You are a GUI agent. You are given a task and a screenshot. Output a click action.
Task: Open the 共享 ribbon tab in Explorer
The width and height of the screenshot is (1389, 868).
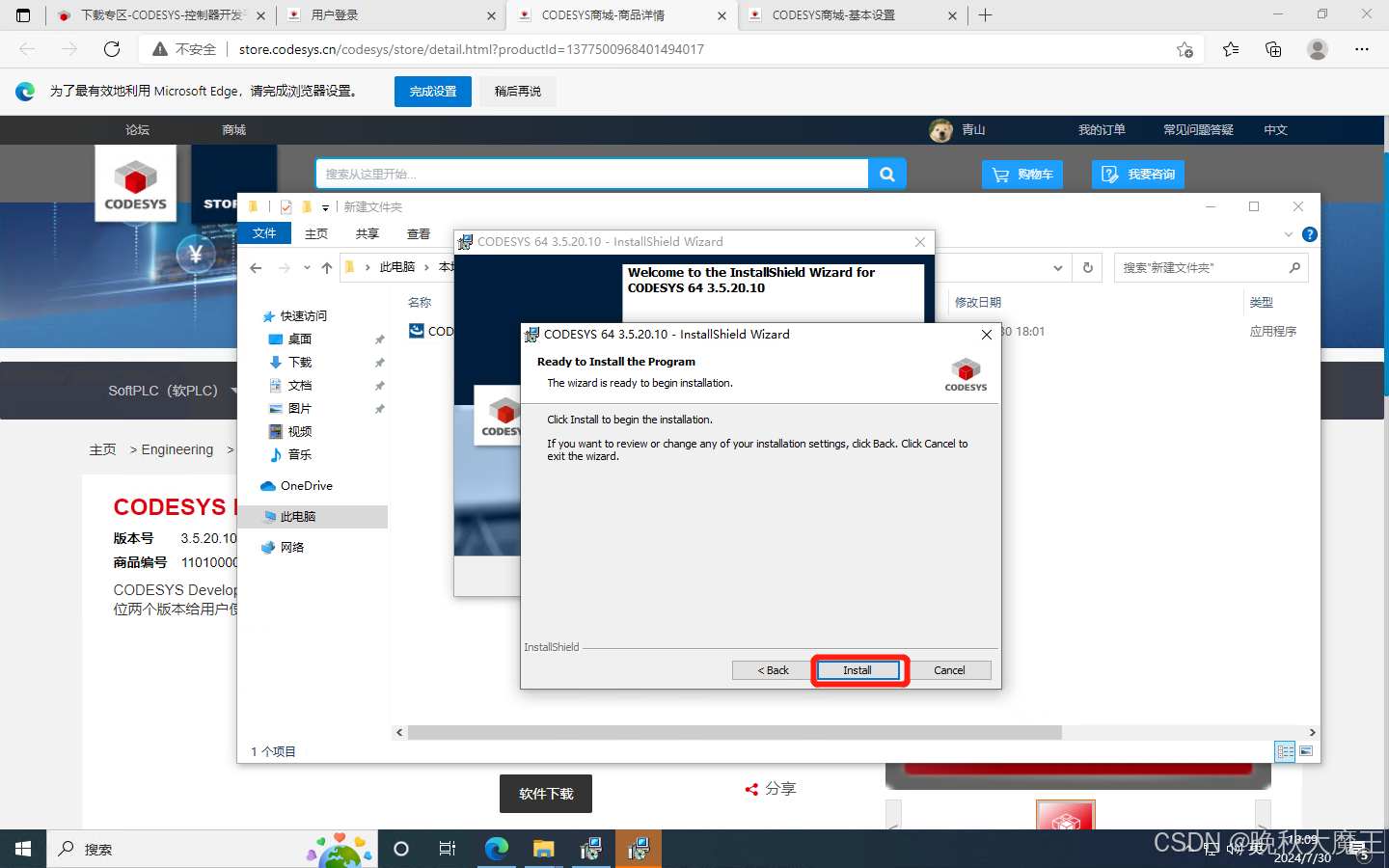click(368, 233)
